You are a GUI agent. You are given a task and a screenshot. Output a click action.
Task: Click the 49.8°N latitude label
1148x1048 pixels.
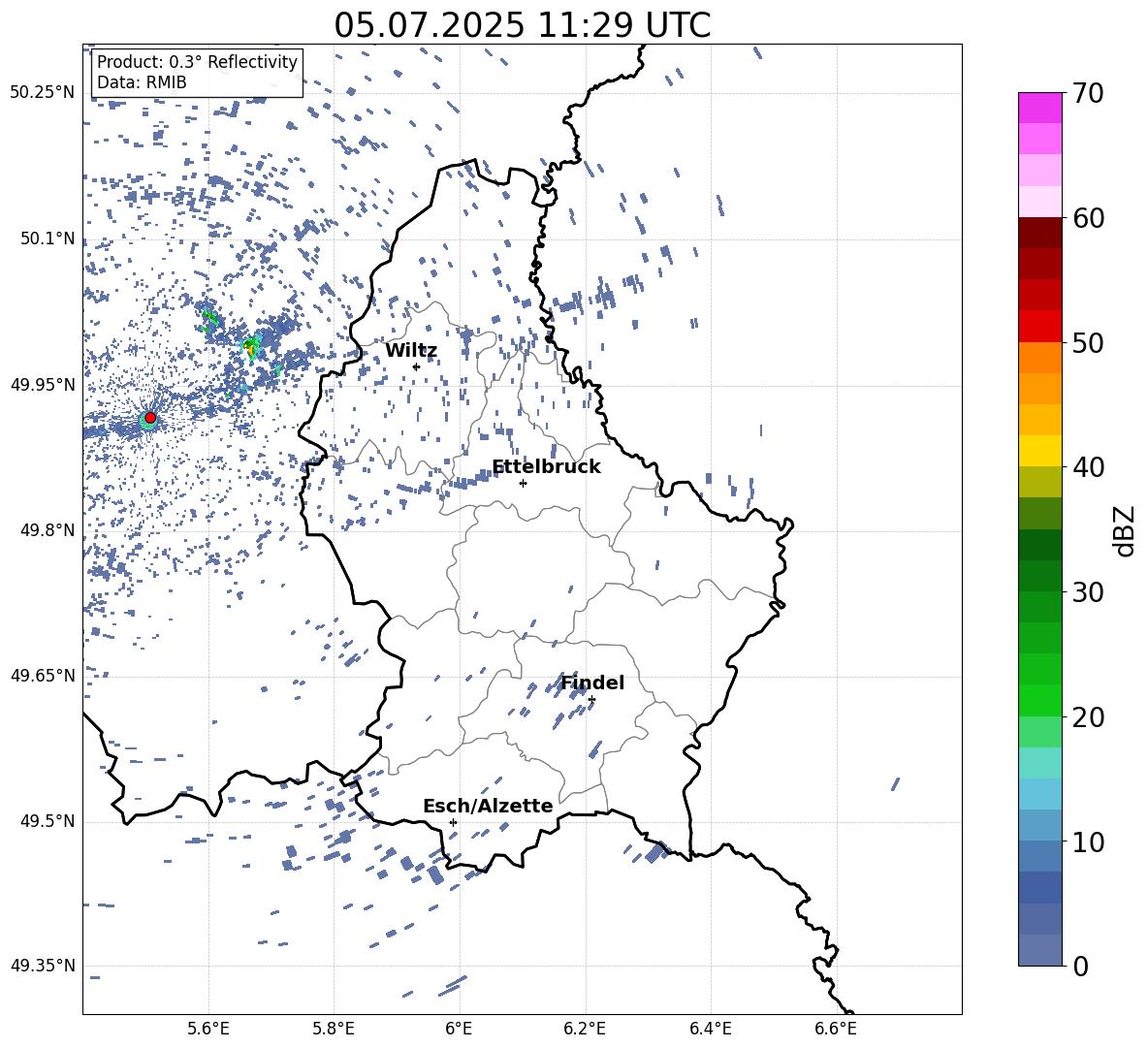click(48, 530)
